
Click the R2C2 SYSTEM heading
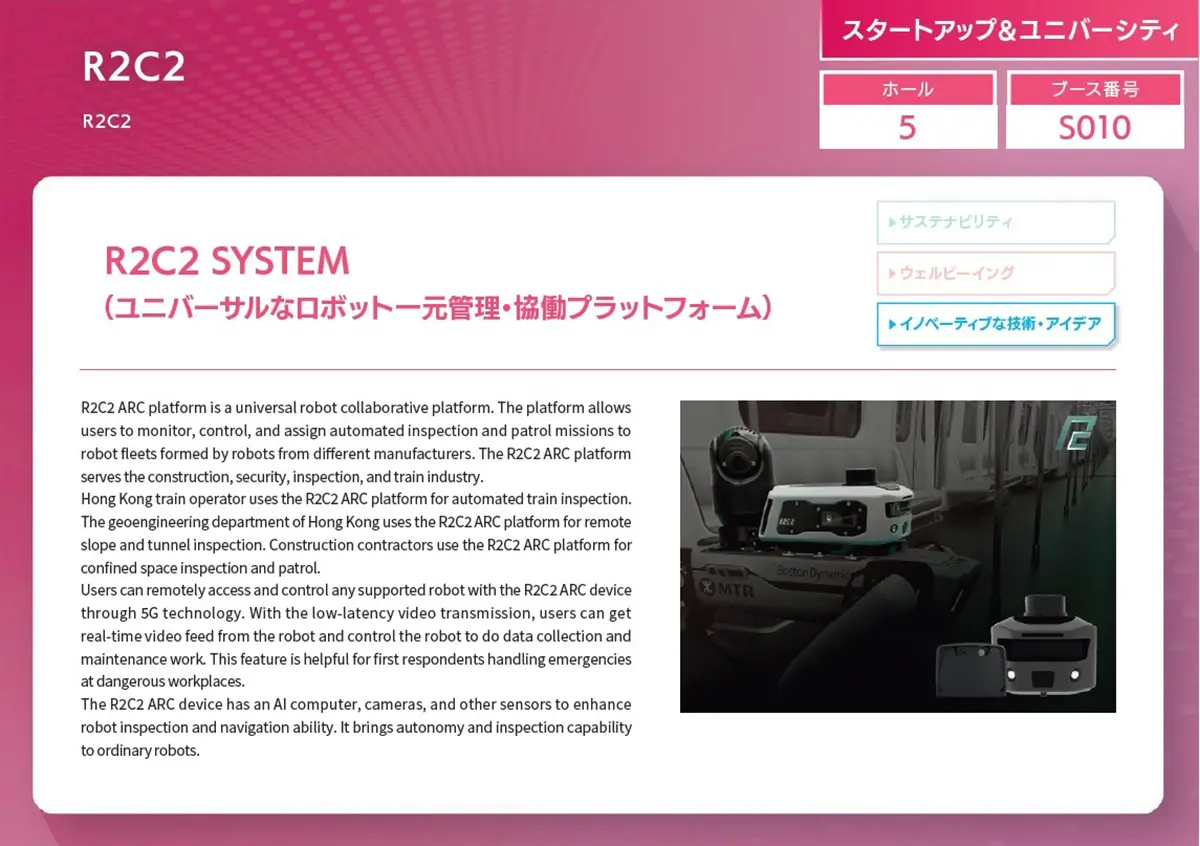pyautogui.click(x=227, y=262)
